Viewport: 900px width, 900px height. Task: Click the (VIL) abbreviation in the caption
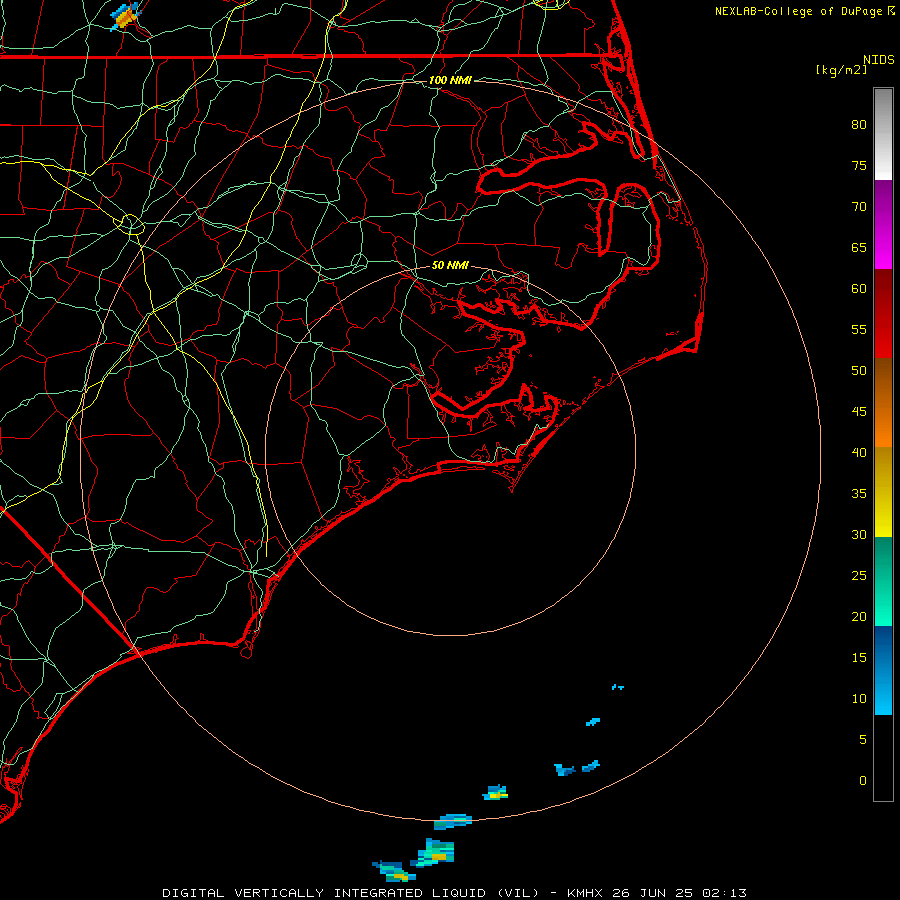518,893
